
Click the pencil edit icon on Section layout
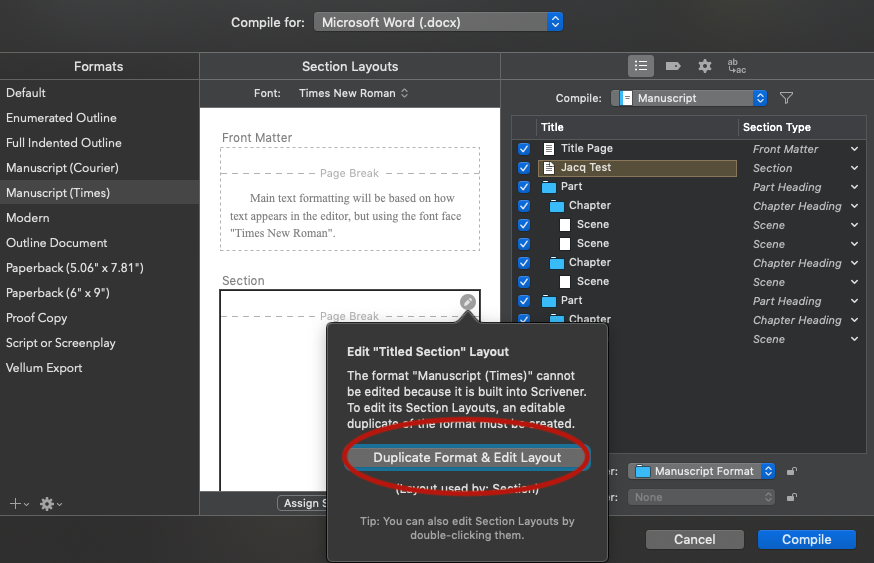coord(468,302)
